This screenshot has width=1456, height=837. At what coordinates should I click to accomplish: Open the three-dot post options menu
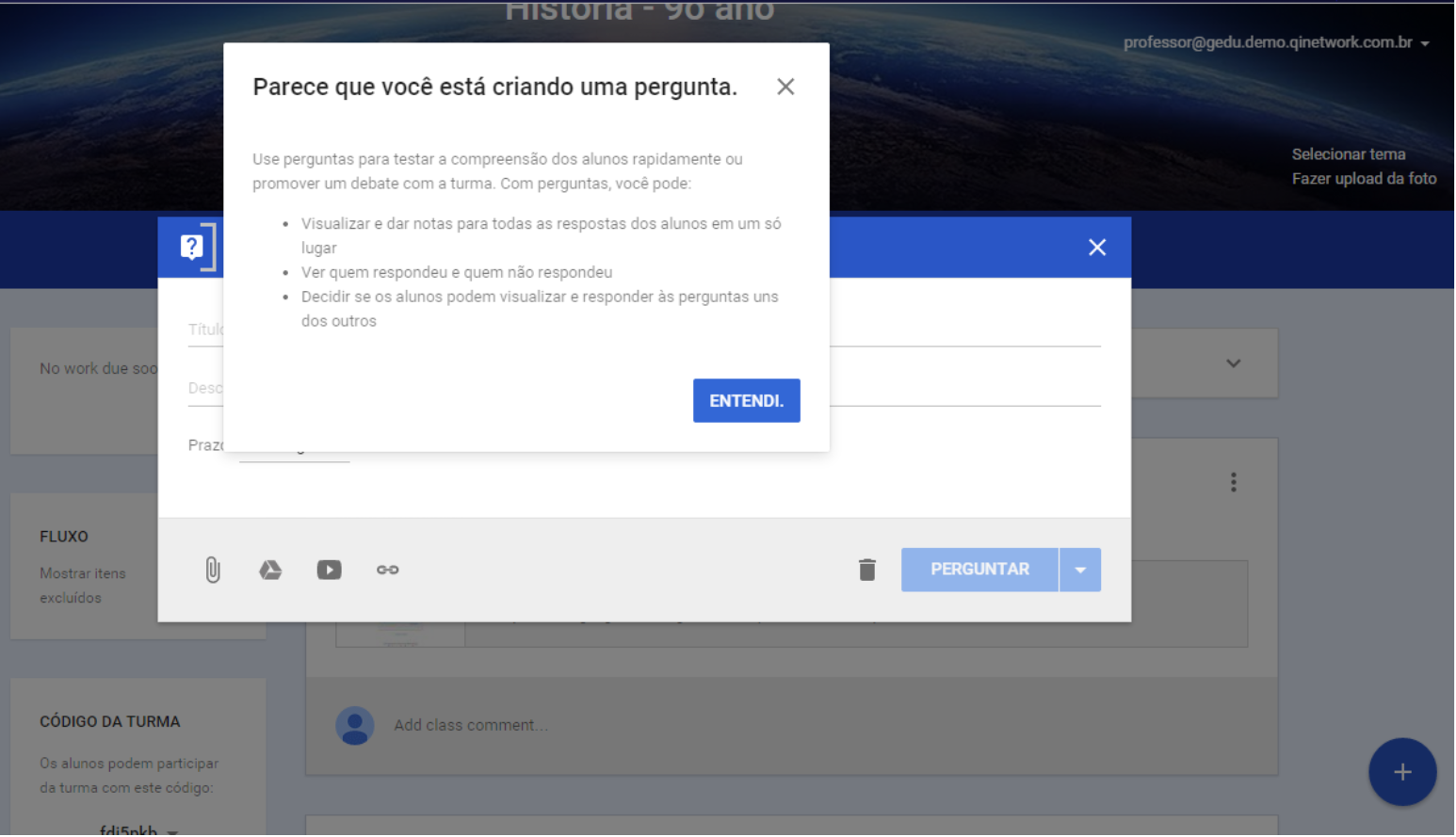(x=1233, y=483)
